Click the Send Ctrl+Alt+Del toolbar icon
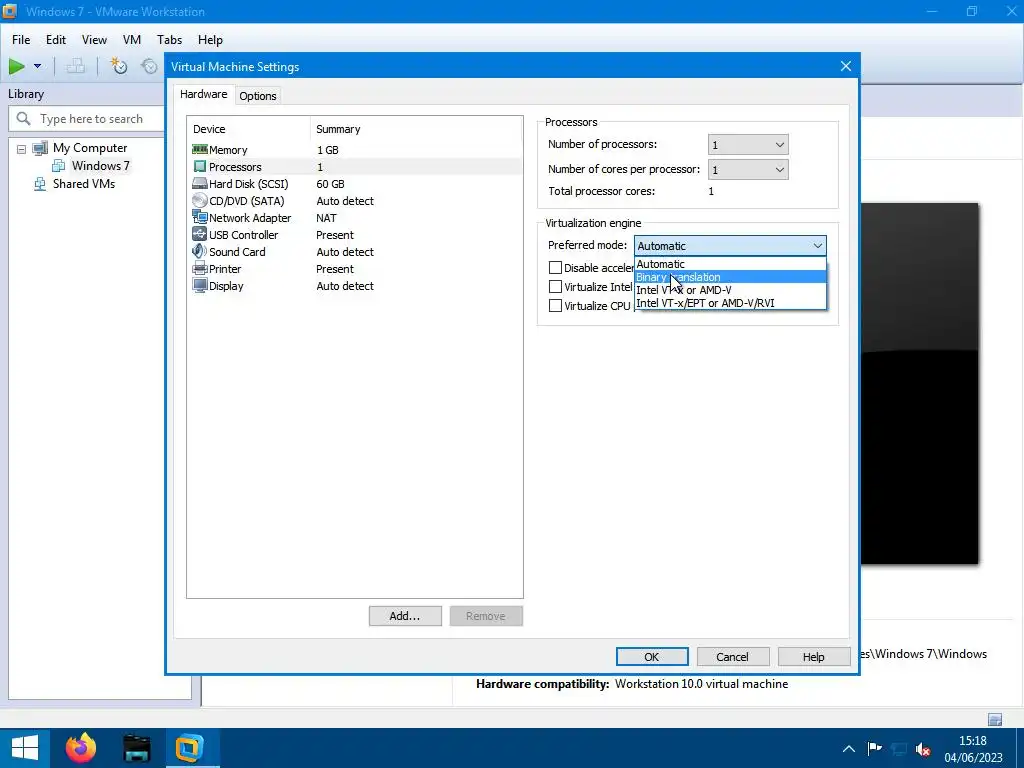 pos(76,66)
